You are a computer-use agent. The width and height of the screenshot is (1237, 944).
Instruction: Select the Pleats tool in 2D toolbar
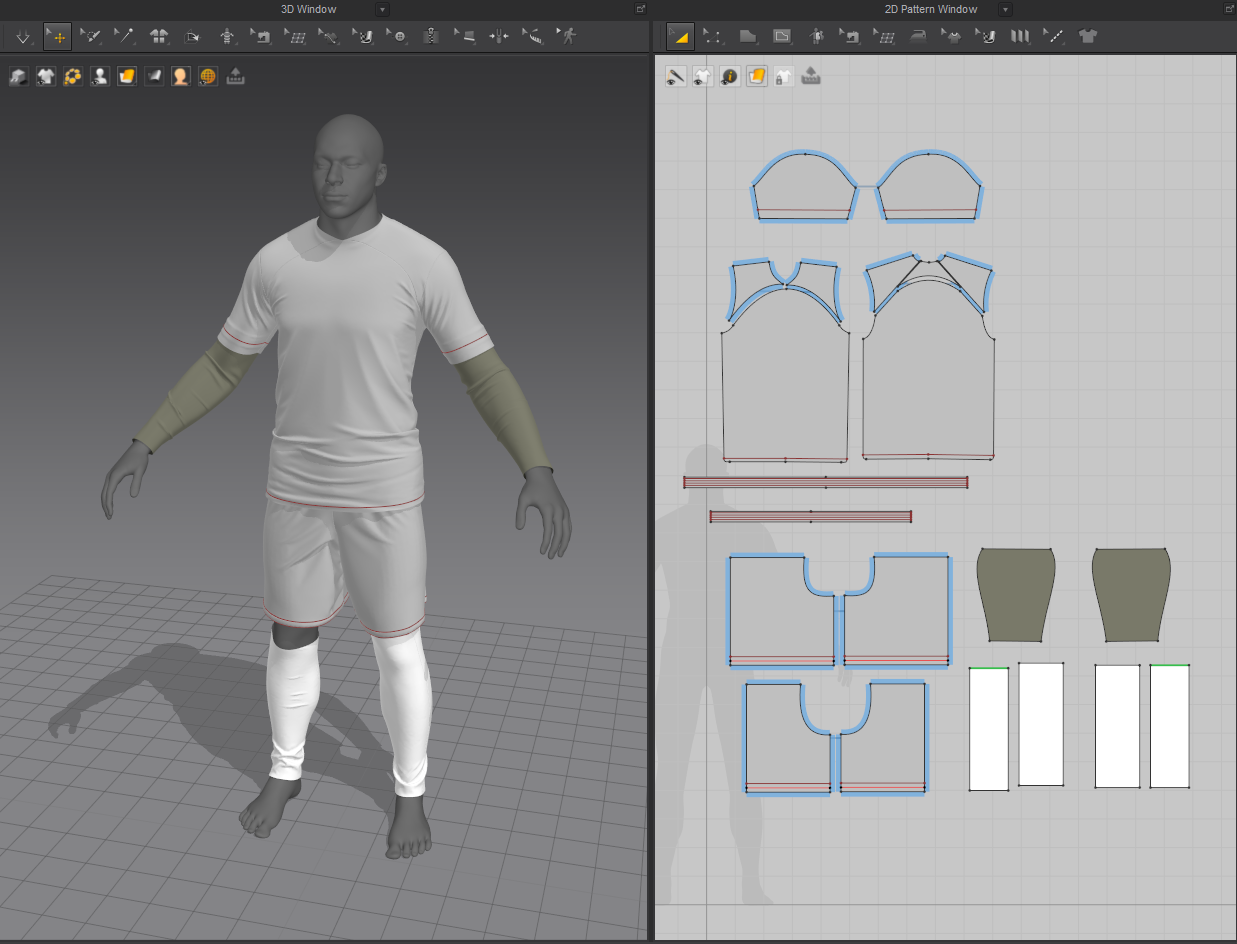tap(1018, 36)
